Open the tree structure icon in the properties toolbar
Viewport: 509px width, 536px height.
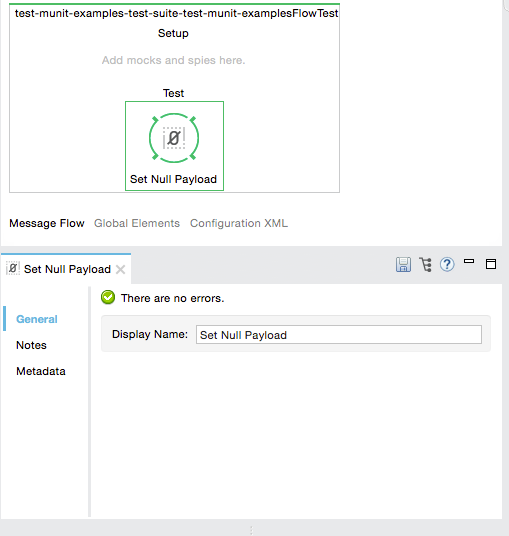tap(425, 265)
